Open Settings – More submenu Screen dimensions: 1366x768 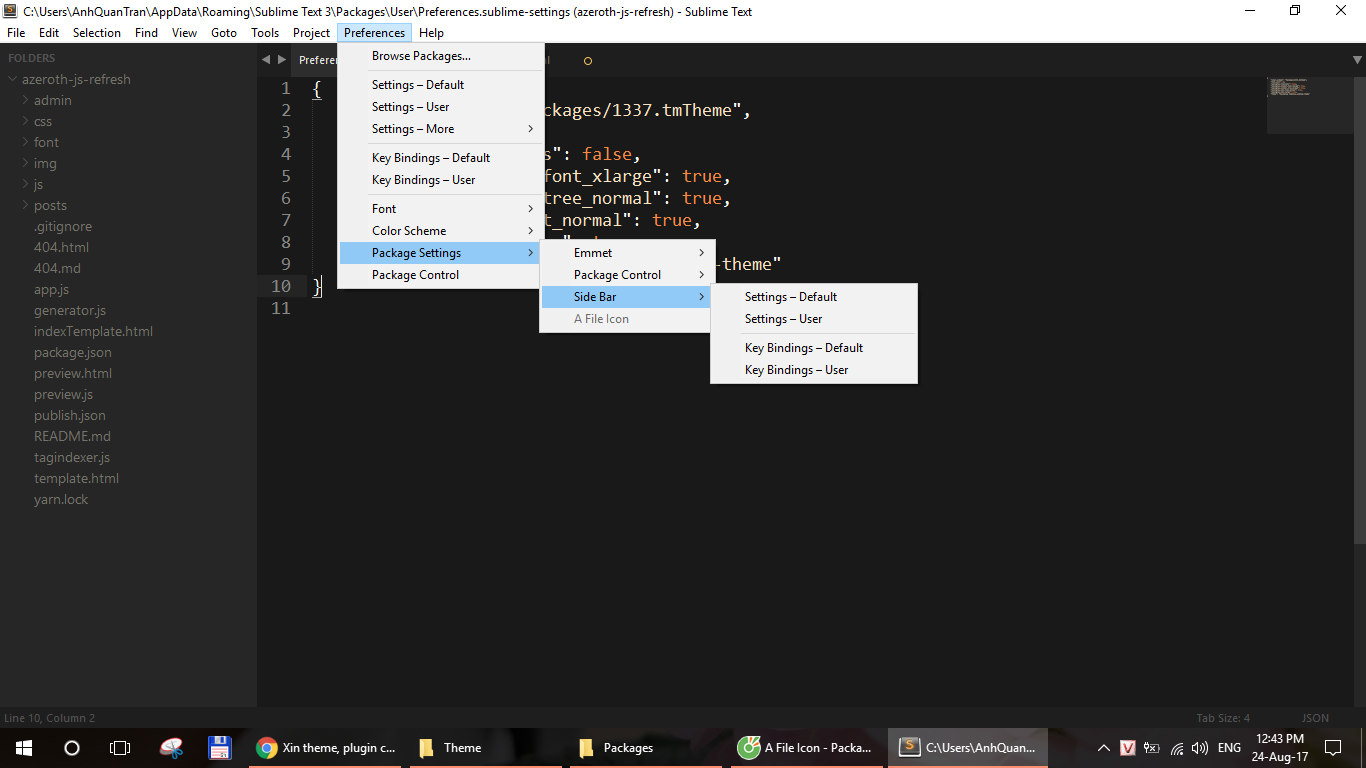441,129
